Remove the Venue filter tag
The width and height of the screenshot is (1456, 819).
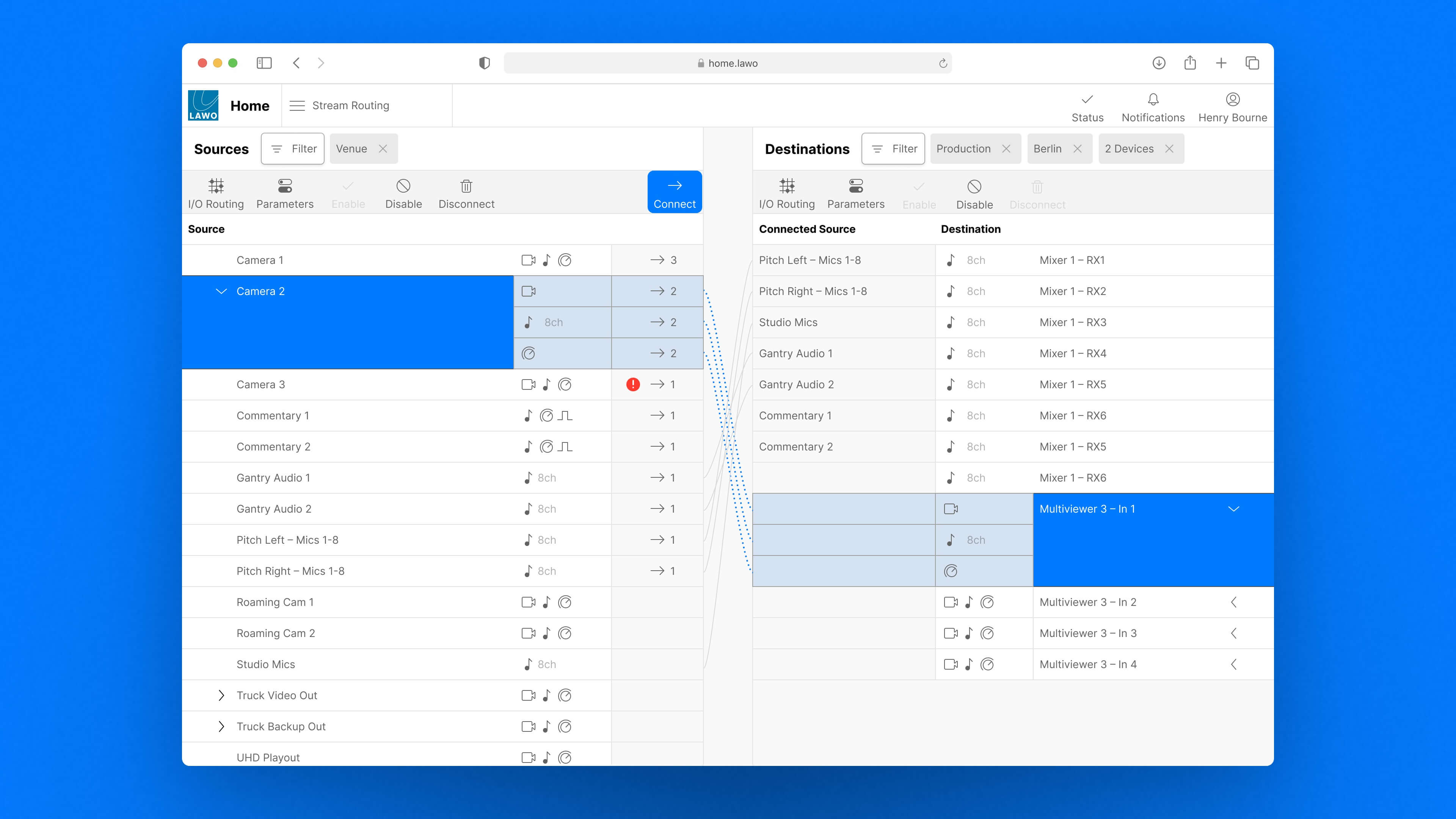[383, 149]
